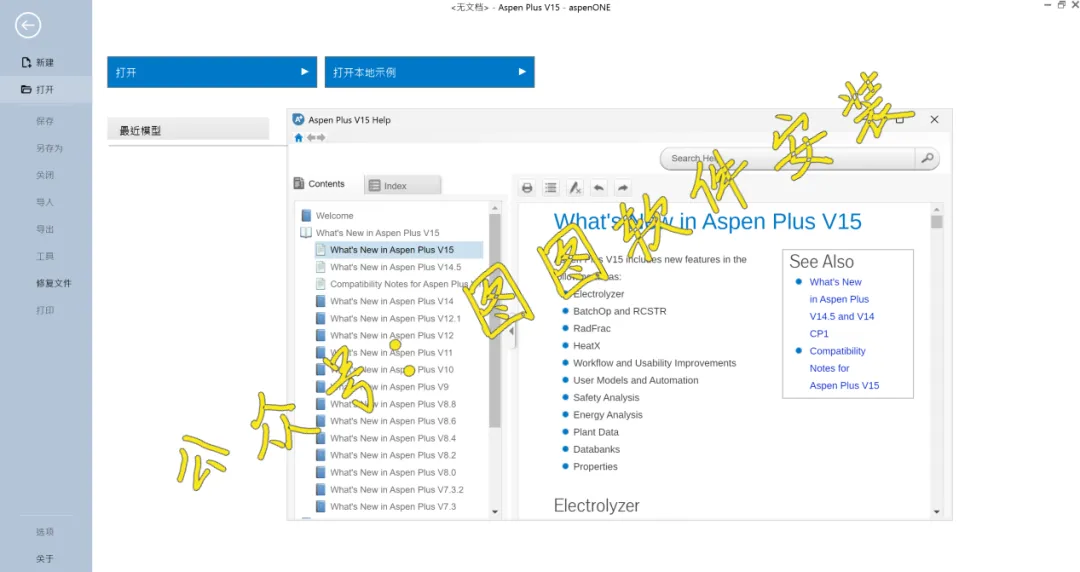Click the back arrow icon in Help toolbar

[x=599, y=187]
